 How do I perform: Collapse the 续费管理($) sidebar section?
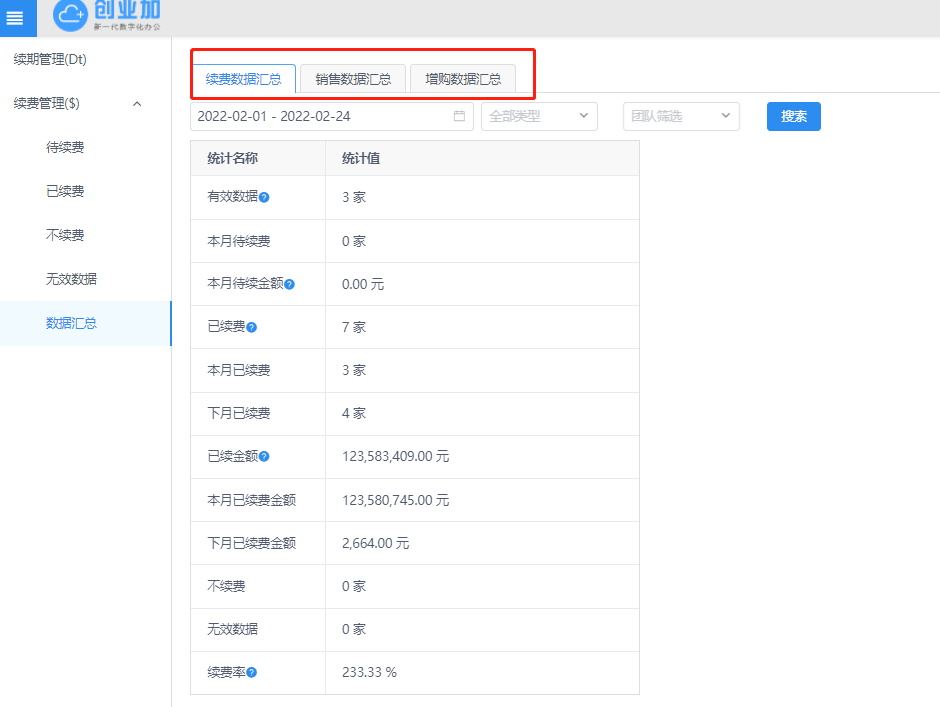[x=137, y=103]
